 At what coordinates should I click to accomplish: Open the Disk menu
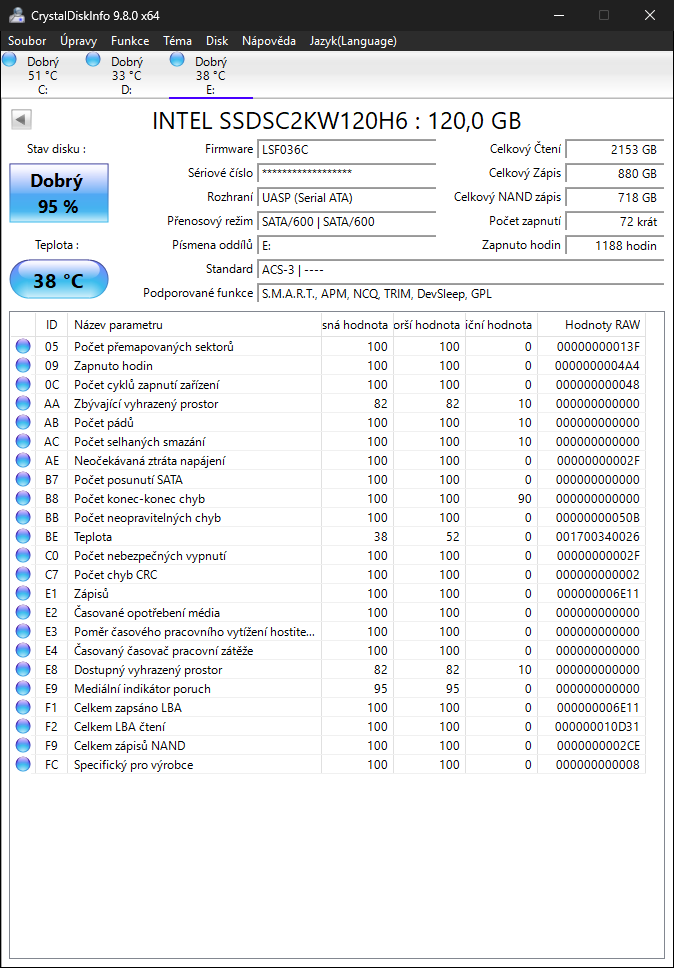click(217, 41)
